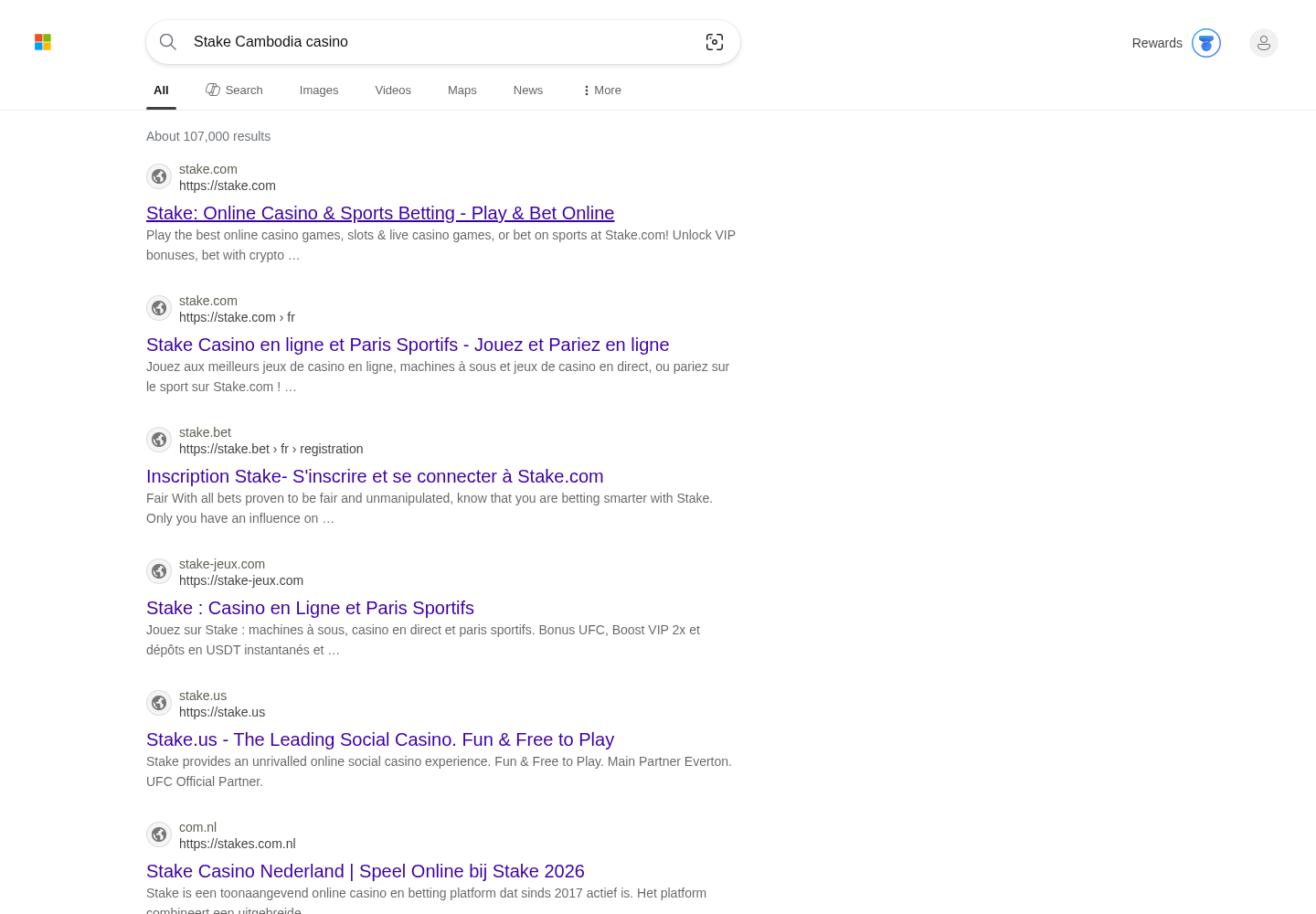Screen dimensions: 1316x914
Task: Click the magnifying glass search icon
Action: (x=168, y=42)
